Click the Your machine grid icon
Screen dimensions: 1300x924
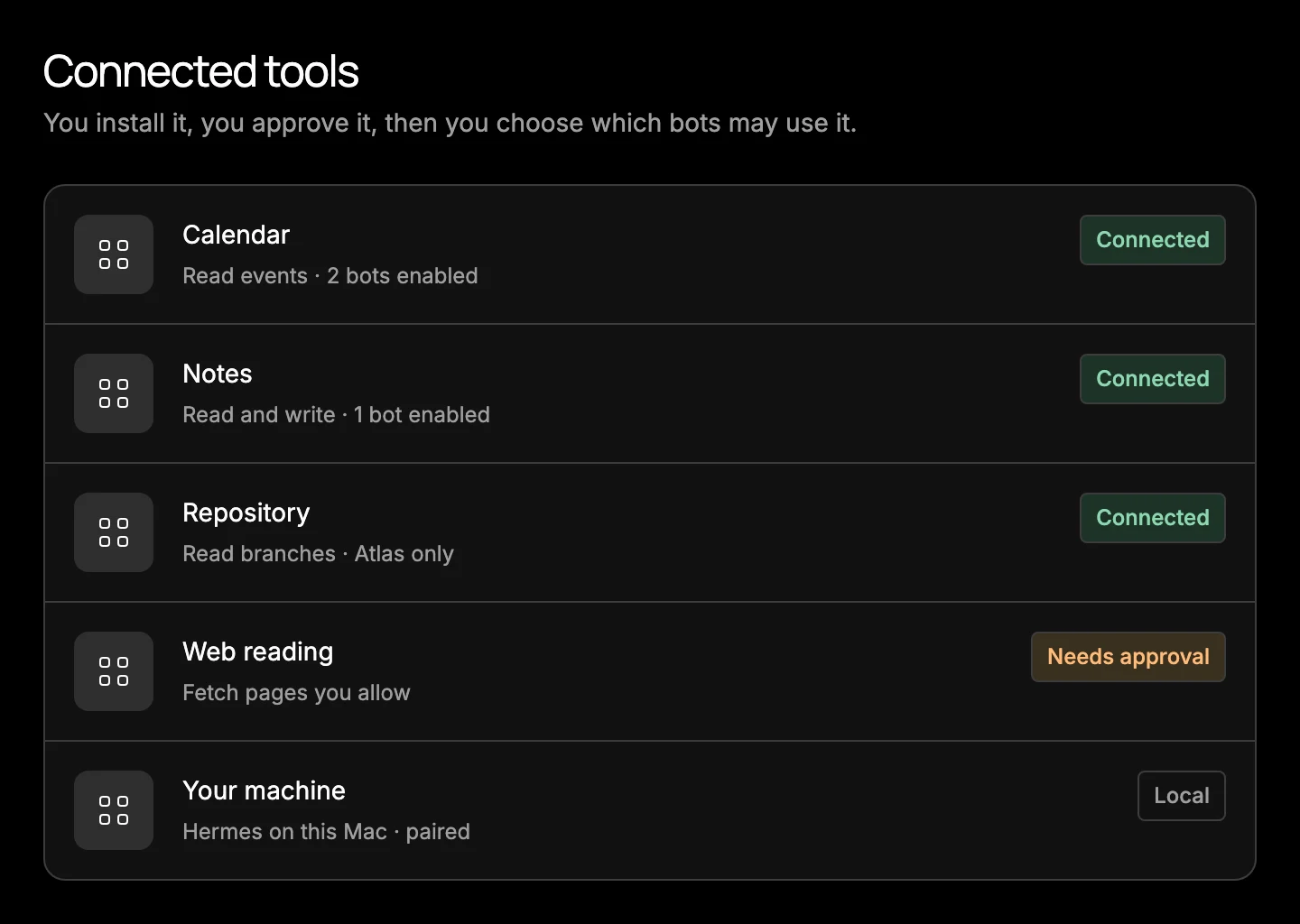tap(114, 810)
